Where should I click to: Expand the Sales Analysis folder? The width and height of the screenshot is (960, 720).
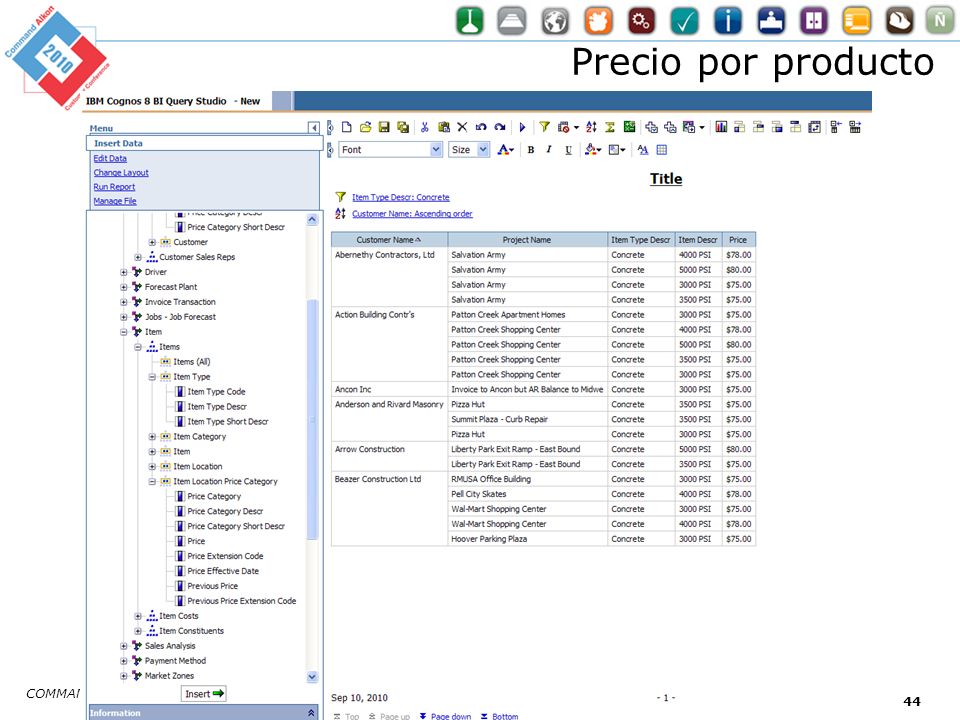point(124,646)
